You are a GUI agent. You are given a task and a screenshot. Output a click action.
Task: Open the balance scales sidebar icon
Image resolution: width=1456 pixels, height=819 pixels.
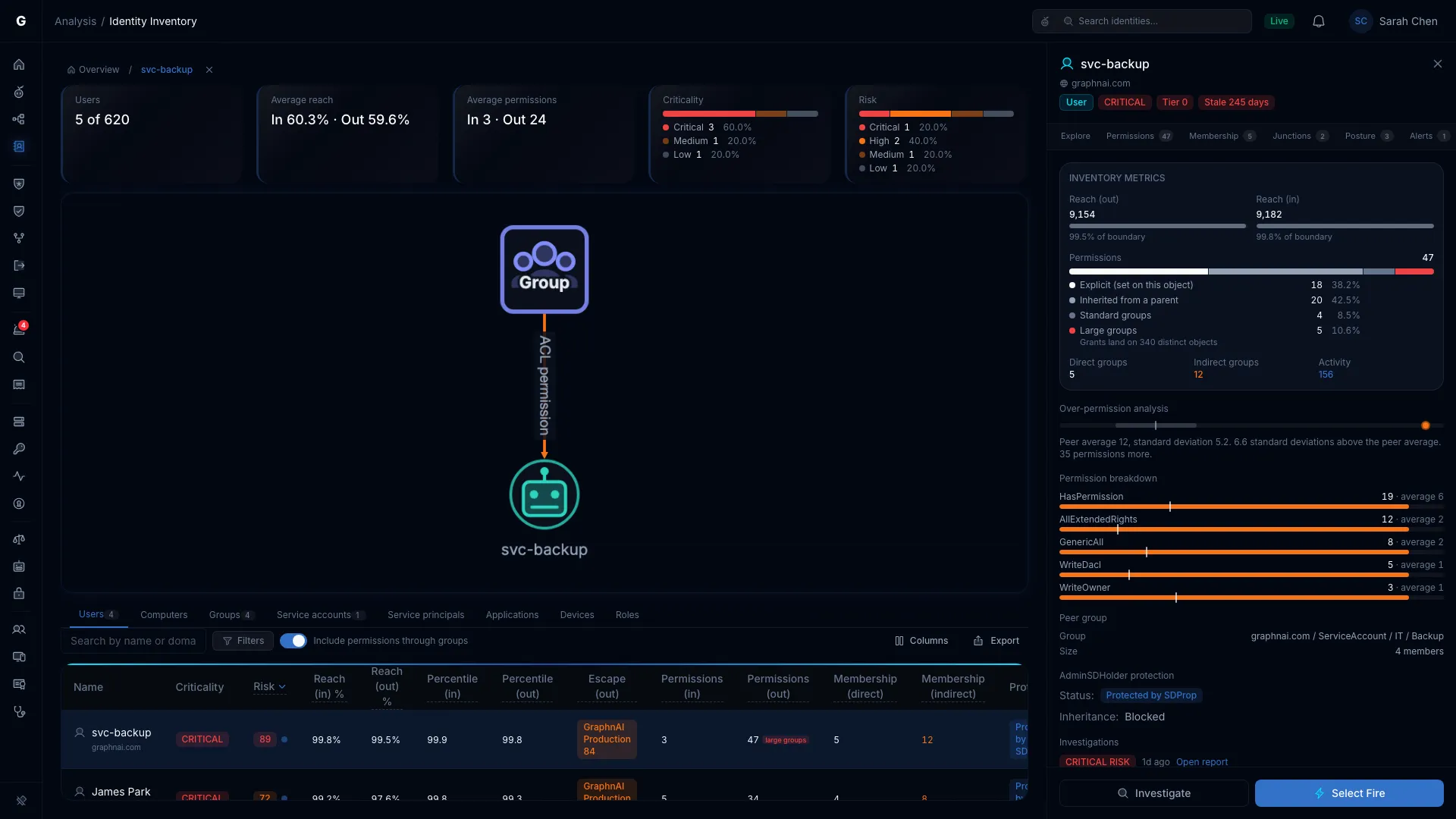coord(19,539)
